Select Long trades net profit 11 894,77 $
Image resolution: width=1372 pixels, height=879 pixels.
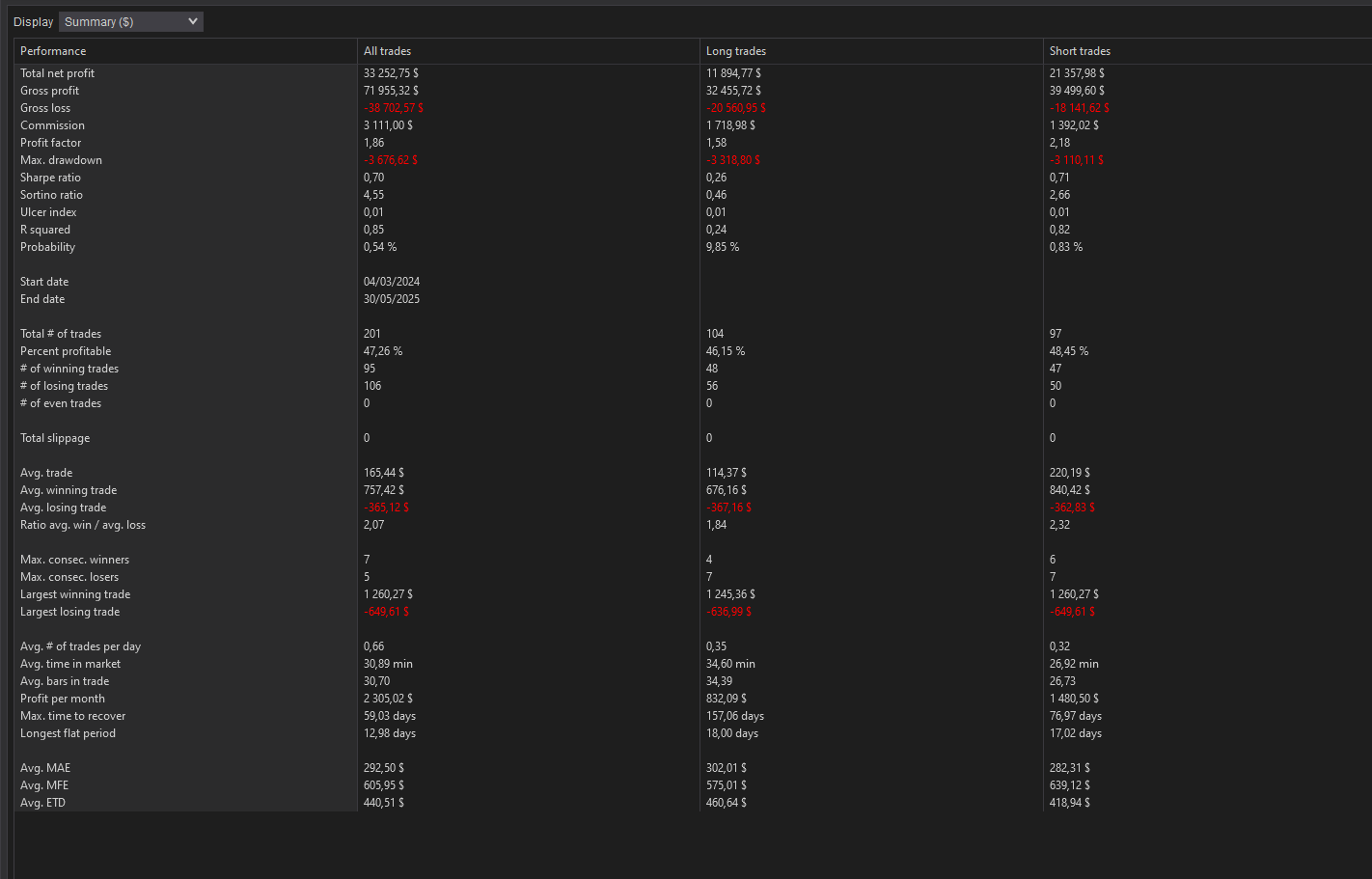click(x=733, y=73)
